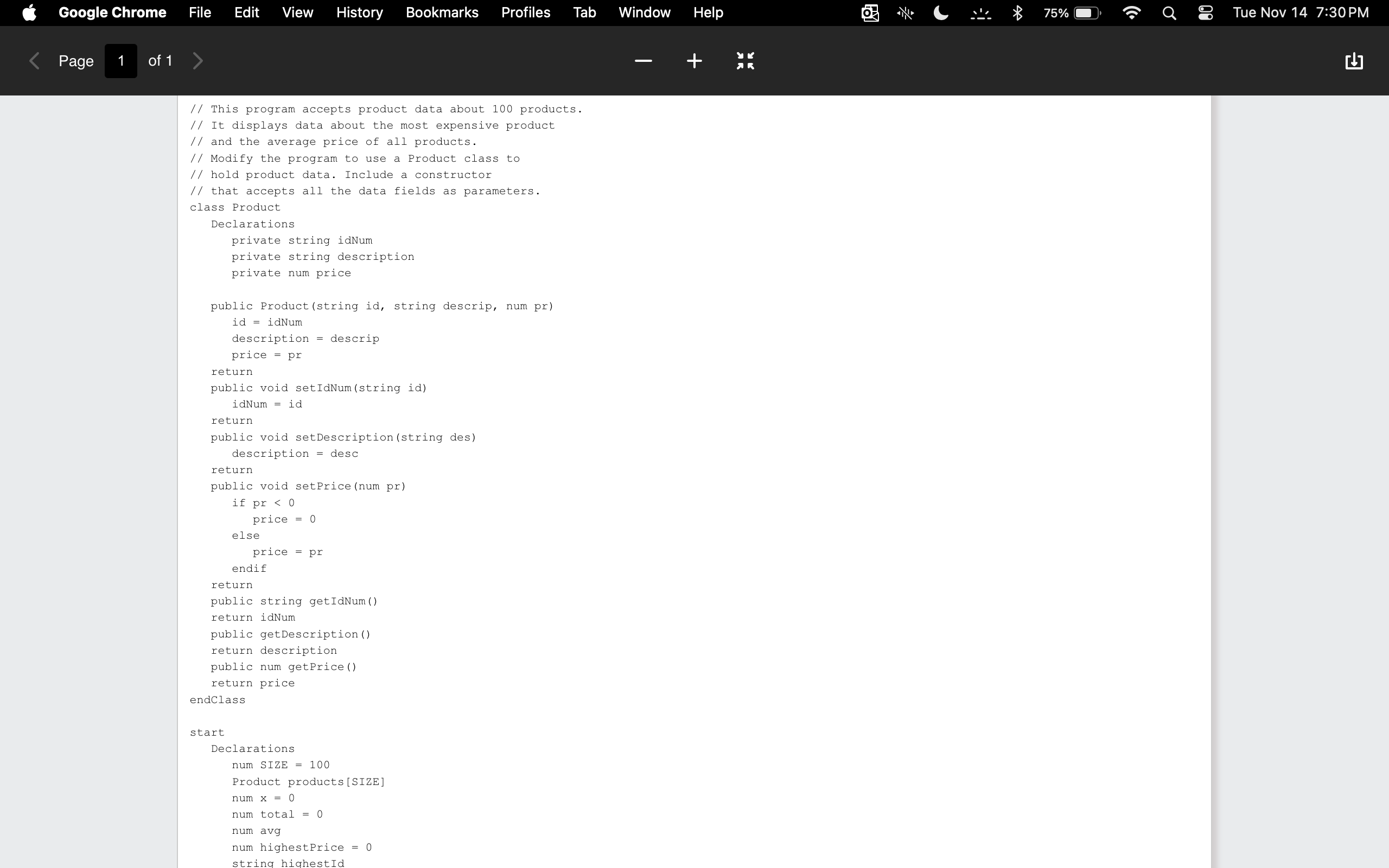Open Control Center icon
The height and width of the screenshot is (868, 1389).
[x=1205, y=12]
